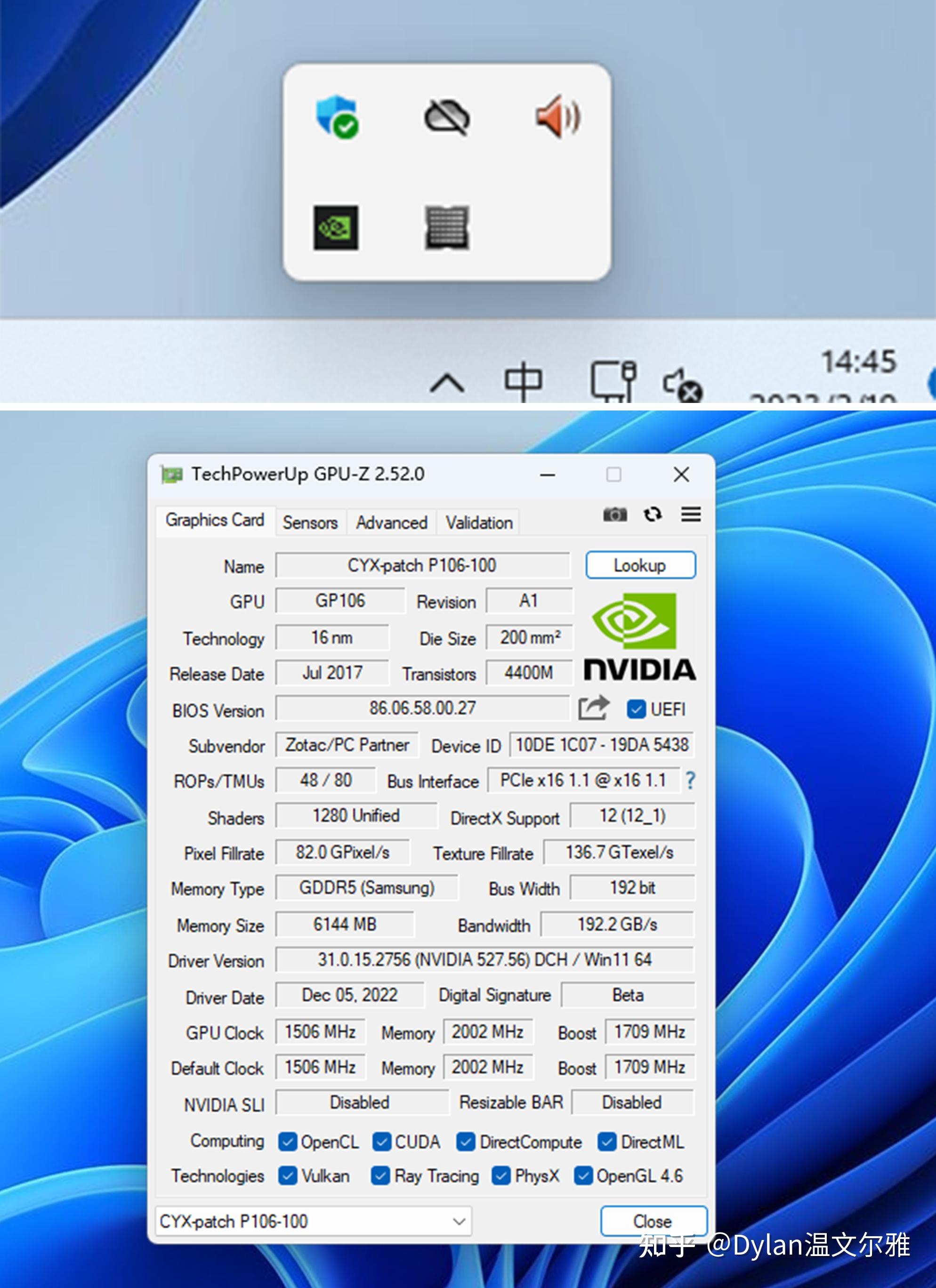Image resolution: width=936 pixels, height=1288 pixels.
Task: Click the OneDrive cloud tray icon
Action: coord(447,117)
